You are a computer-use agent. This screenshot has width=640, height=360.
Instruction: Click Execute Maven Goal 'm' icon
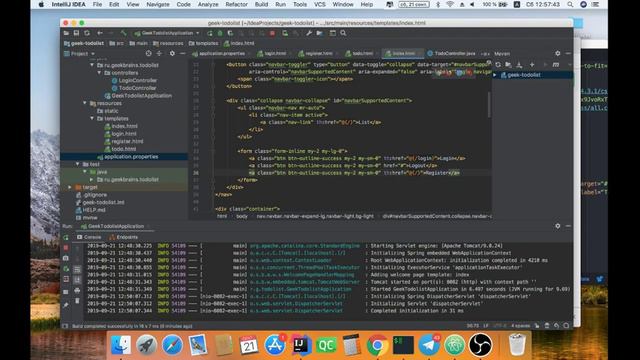click(556, 64)
